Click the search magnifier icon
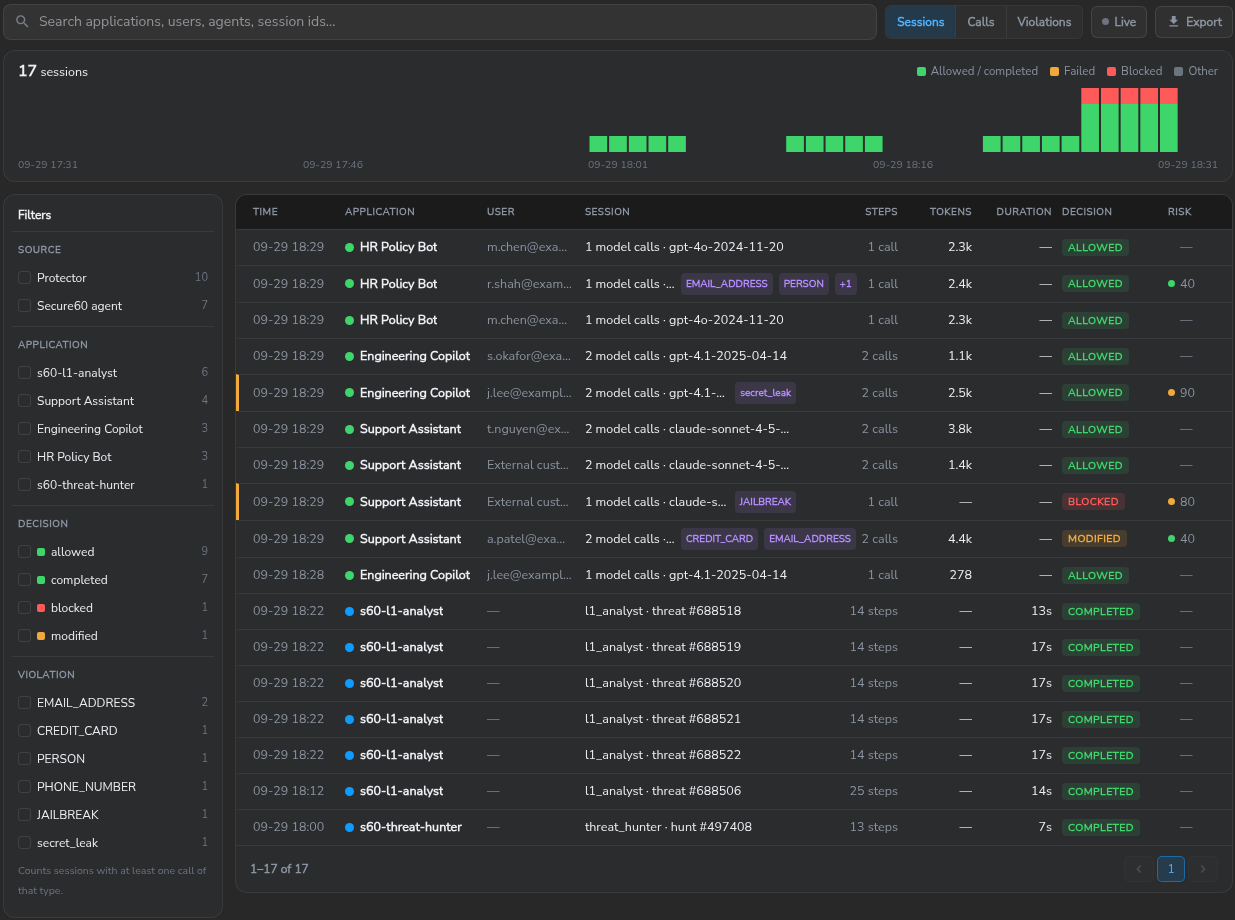 pyautogui.click(x=22, y=21)
